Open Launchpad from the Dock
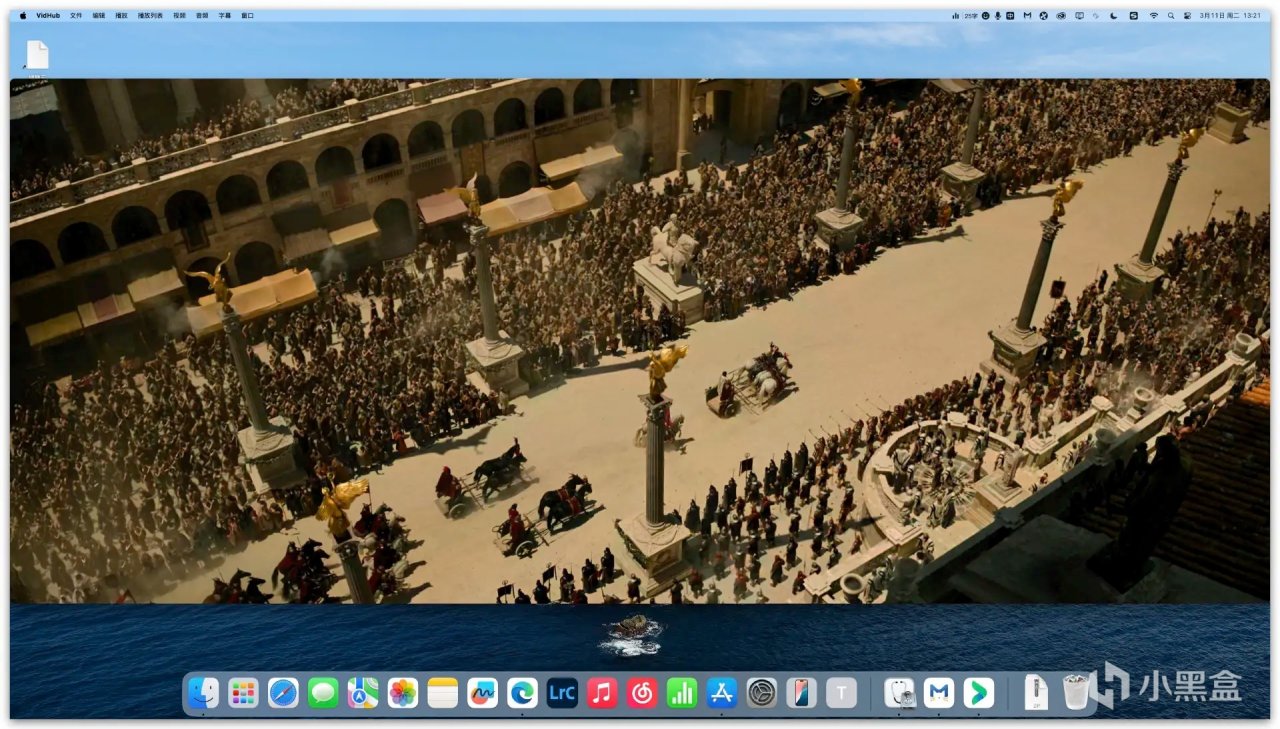The width and height of the screenshot is (1280, 729). 243,692
